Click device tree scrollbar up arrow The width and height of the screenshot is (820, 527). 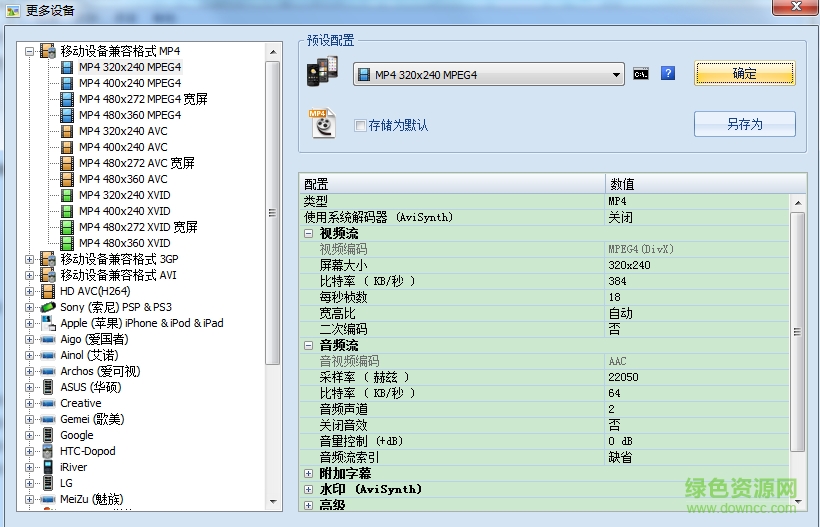(273, 52)
